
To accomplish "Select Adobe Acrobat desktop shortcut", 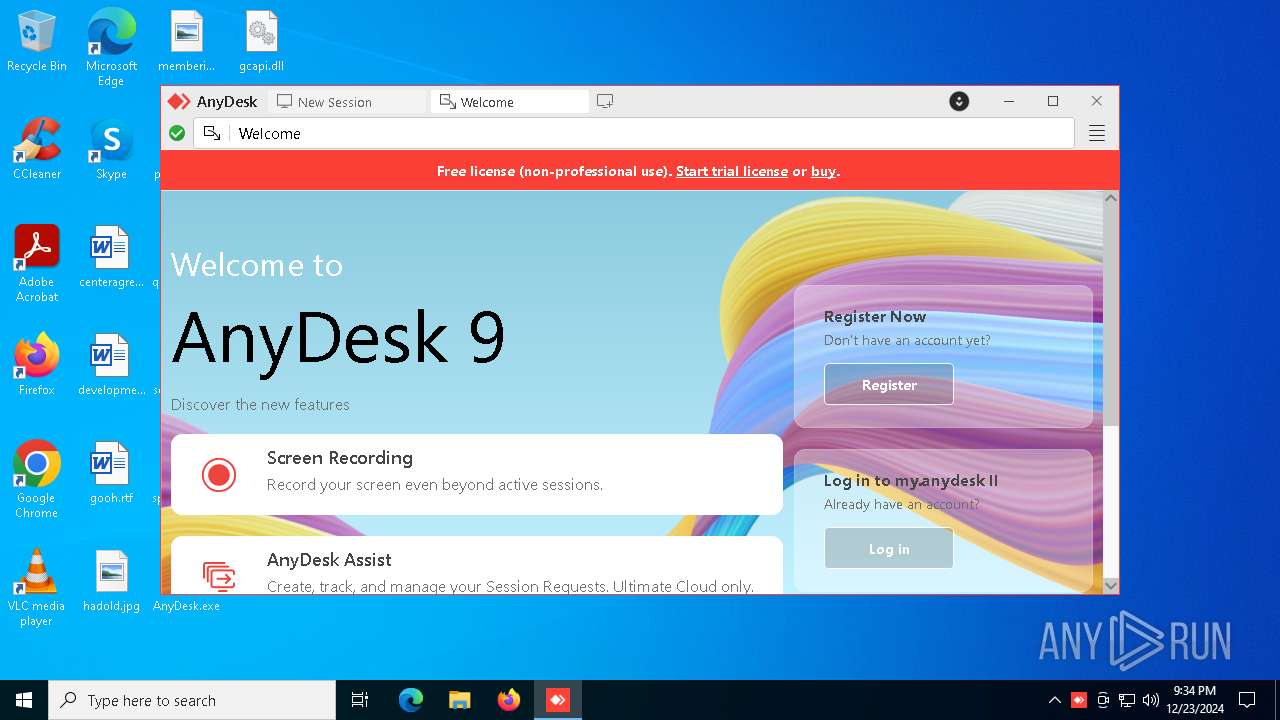I will tap(37, 264).
